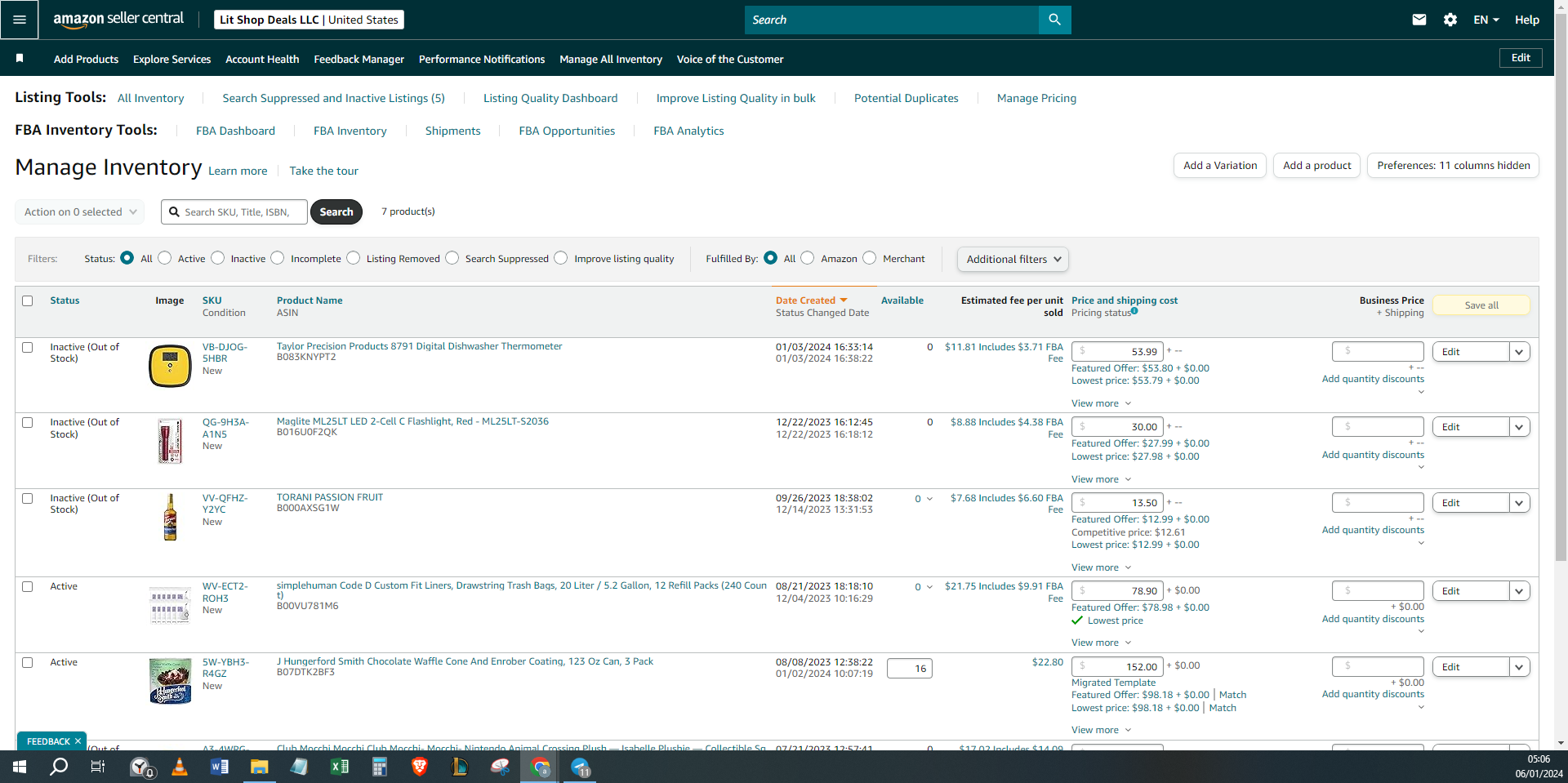The image size is (1568, 783).
Task: Check the box for the Maglite flashlight row
Action: coord(28,422)
